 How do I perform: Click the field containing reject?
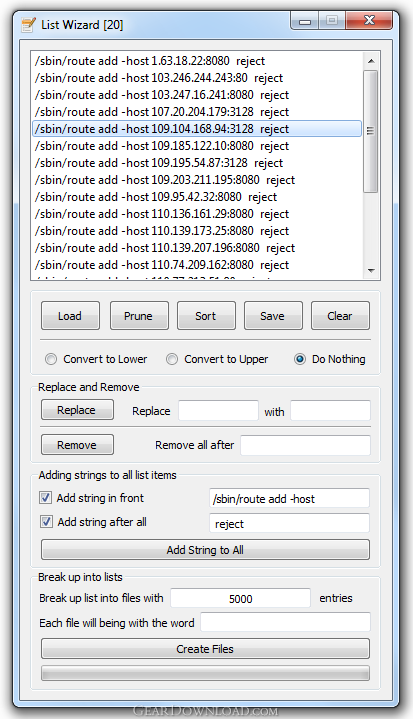tap(289, 523)
